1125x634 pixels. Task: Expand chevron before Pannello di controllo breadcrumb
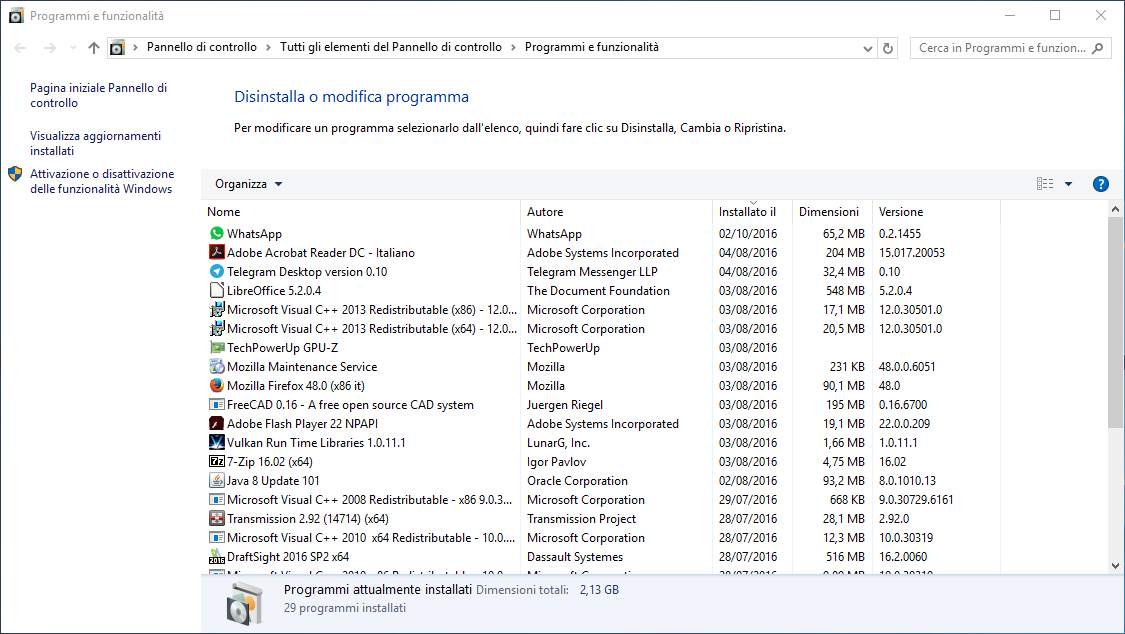click(135, 47)
